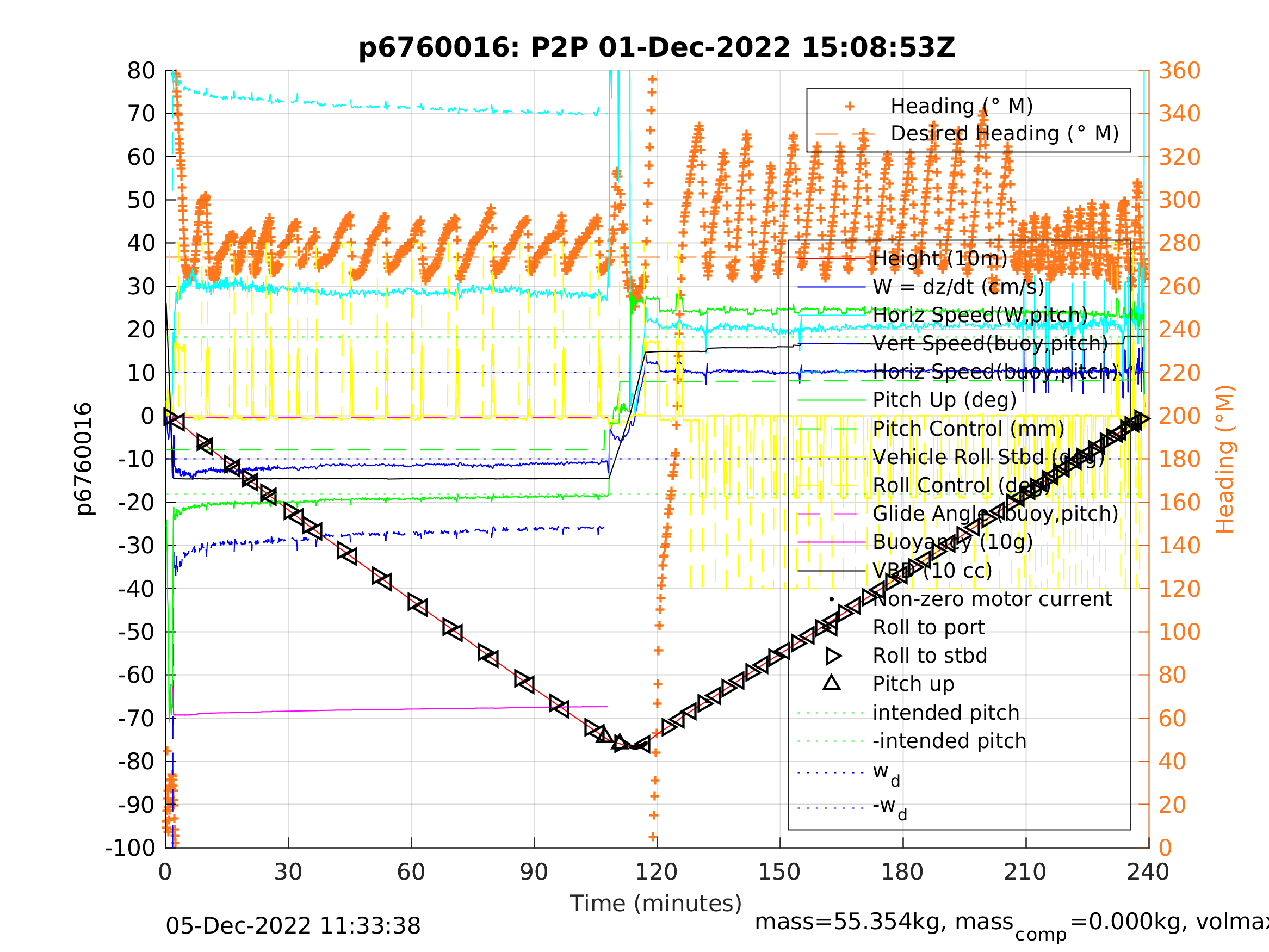Viewport: 1269px width, 952px height.
Task: Select the VBD (10 cc) legend entry
Action: click(932, 571)
